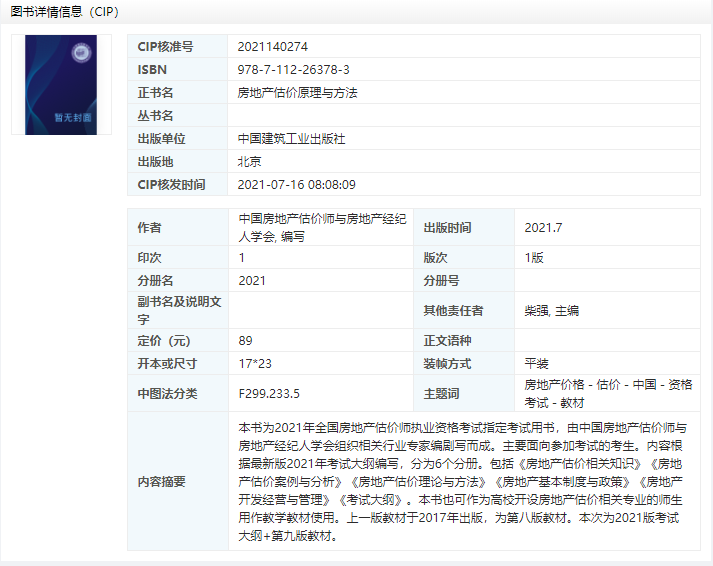Click the book title 房地产估价原理与方法
Image resolution: width=713 pixels, height=566 pixels.
297,92
